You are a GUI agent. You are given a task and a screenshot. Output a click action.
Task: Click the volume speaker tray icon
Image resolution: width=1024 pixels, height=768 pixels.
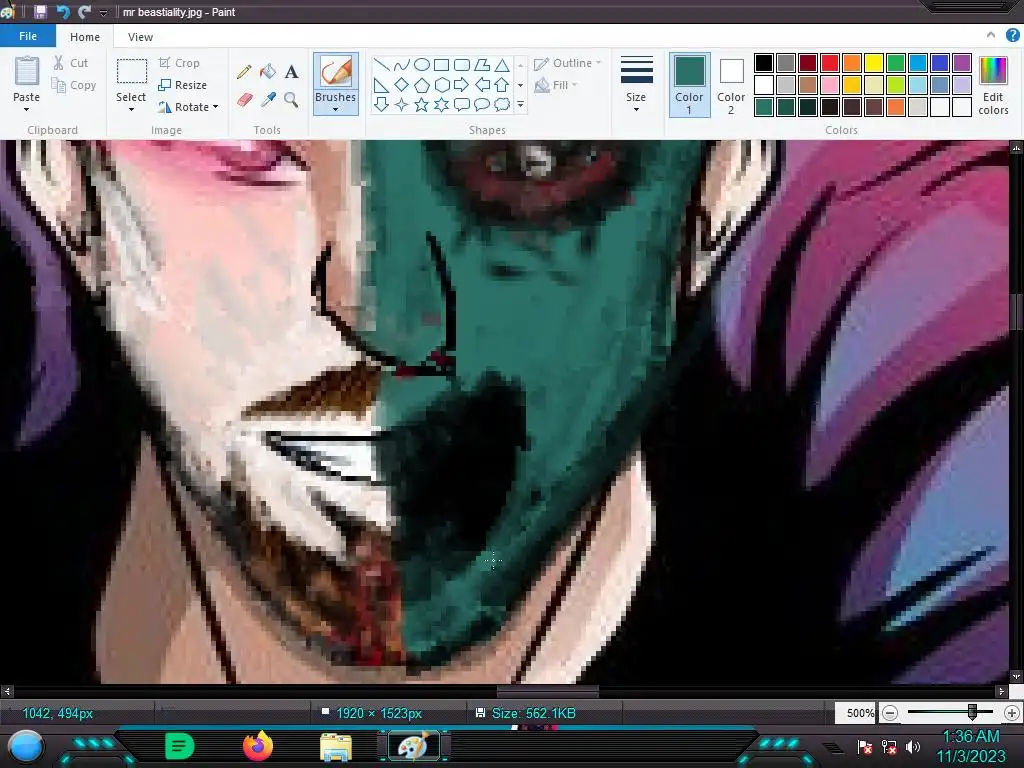(913, 746)
